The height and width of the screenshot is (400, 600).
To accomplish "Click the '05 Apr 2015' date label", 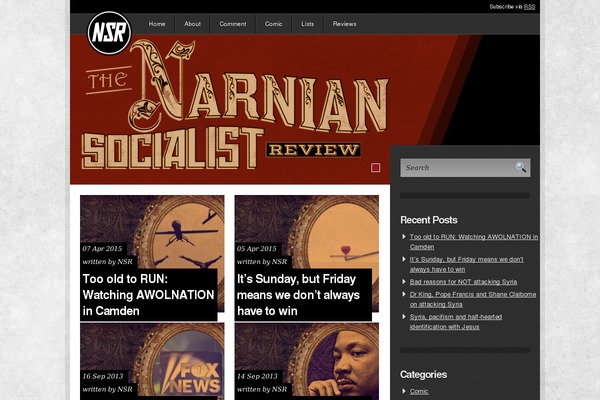I will click(257, 249).
